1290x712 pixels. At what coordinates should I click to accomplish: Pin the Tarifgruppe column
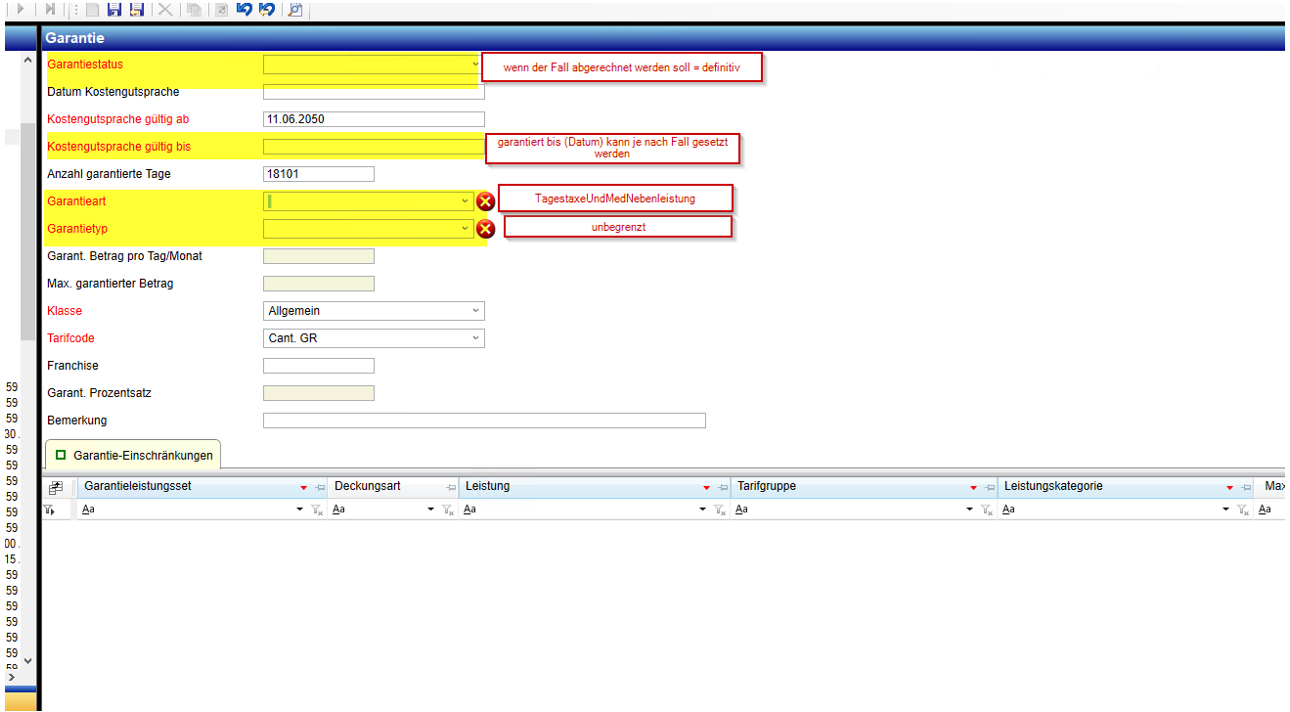990,487
